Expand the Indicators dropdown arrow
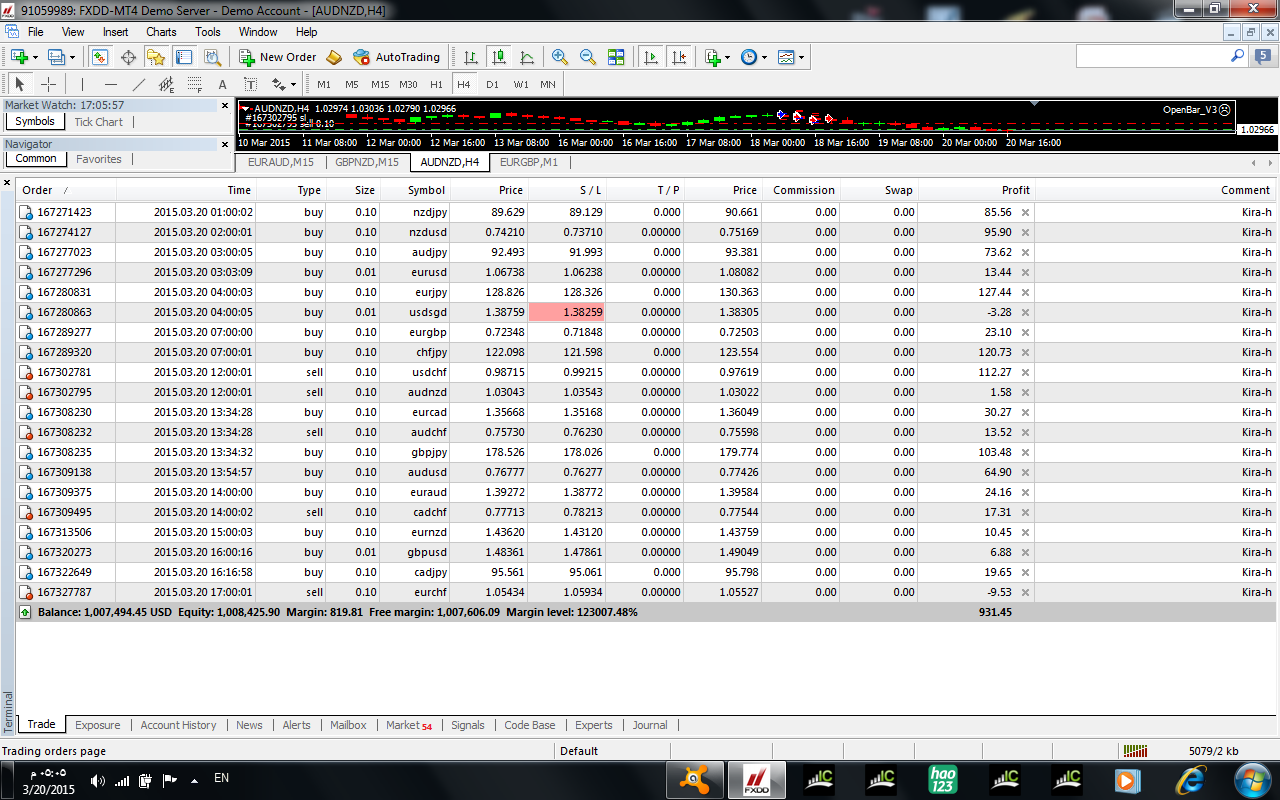This screenshot has width=1280, height=800. [x=728, y=57]
